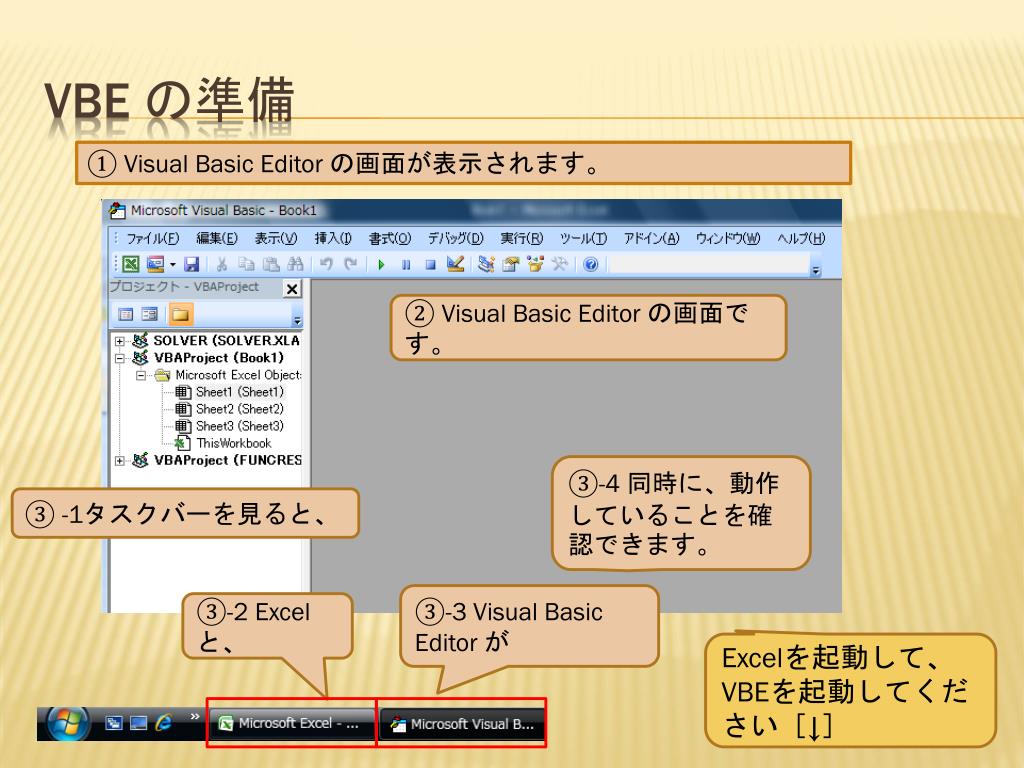Screen dimensions: 1024x768
Task: Click the blue Help question mark icon
Action: [591, 264]
